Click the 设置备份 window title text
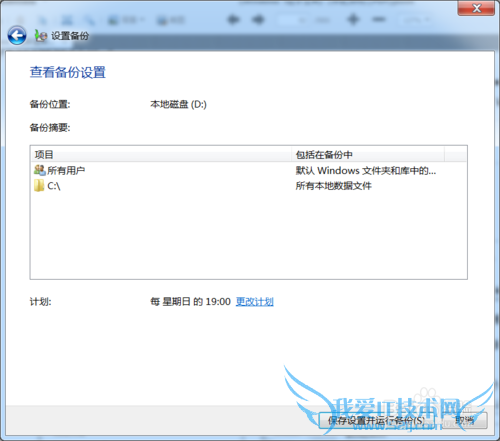Image resolution: width=500 pixels, height=441 pixels. [x=70, y=36]
